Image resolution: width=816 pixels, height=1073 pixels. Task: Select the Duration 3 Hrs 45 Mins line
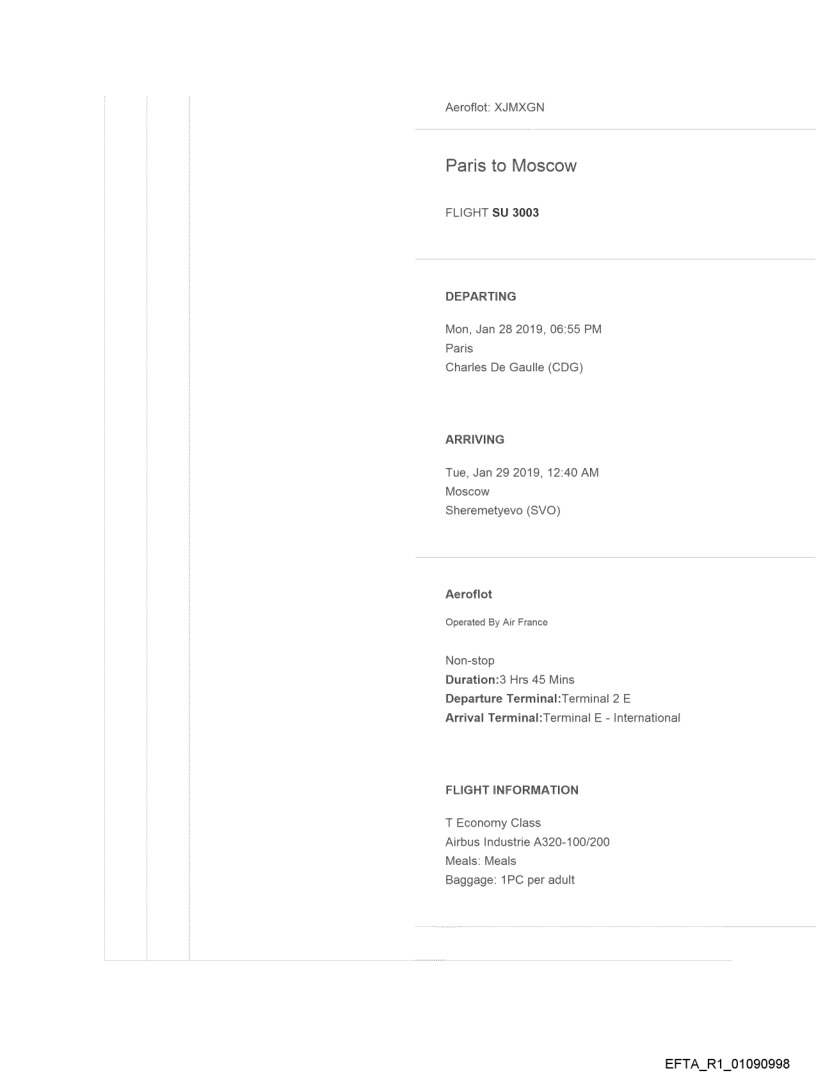point(509,680)
